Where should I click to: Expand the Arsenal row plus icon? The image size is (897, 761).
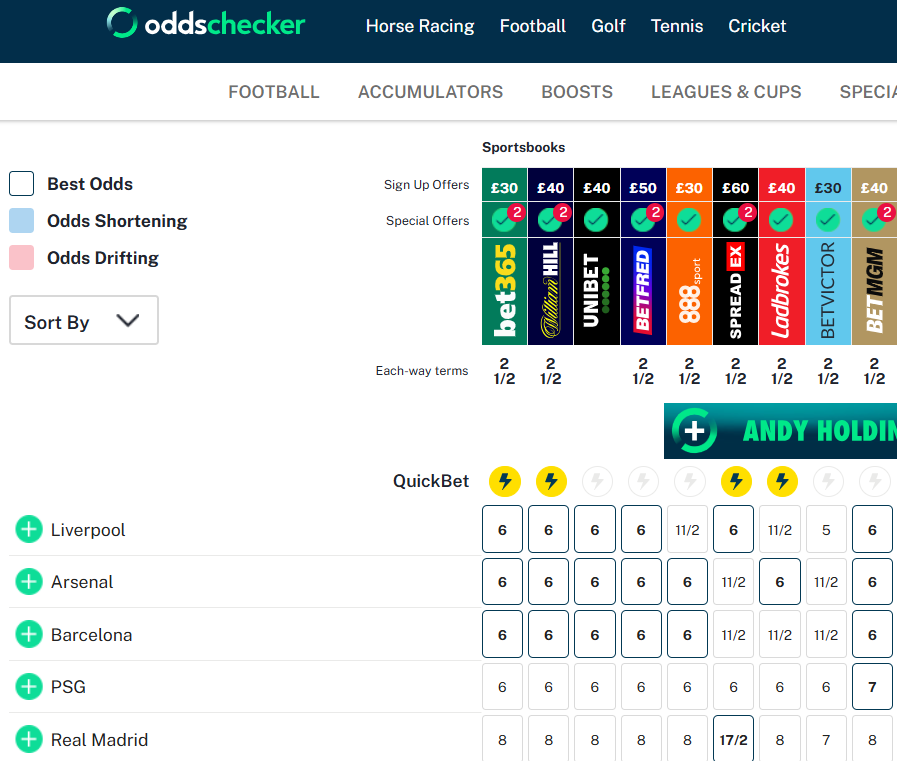(x=29, y=582)
